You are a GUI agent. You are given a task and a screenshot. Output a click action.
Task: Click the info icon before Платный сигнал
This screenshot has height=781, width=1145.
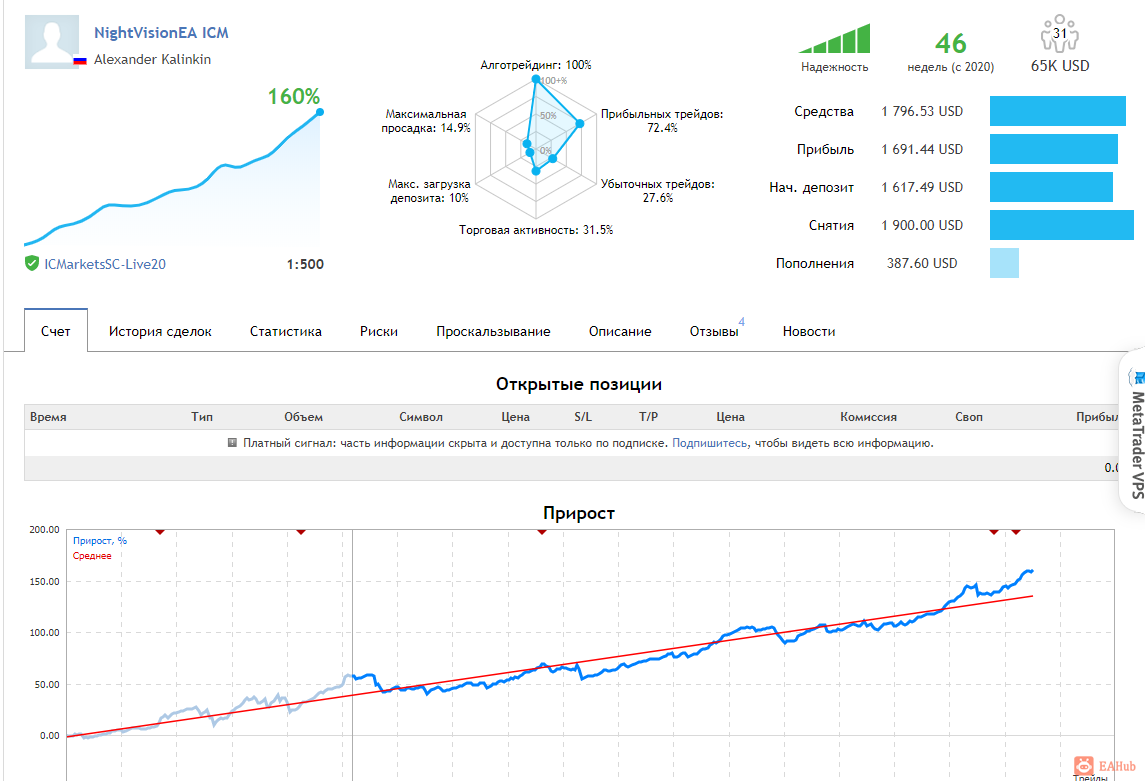click(232, 442)
